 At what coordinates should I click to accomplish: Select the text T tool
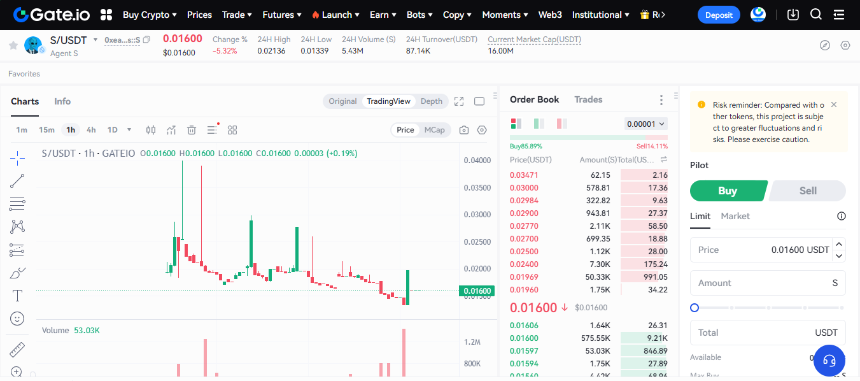17,296
